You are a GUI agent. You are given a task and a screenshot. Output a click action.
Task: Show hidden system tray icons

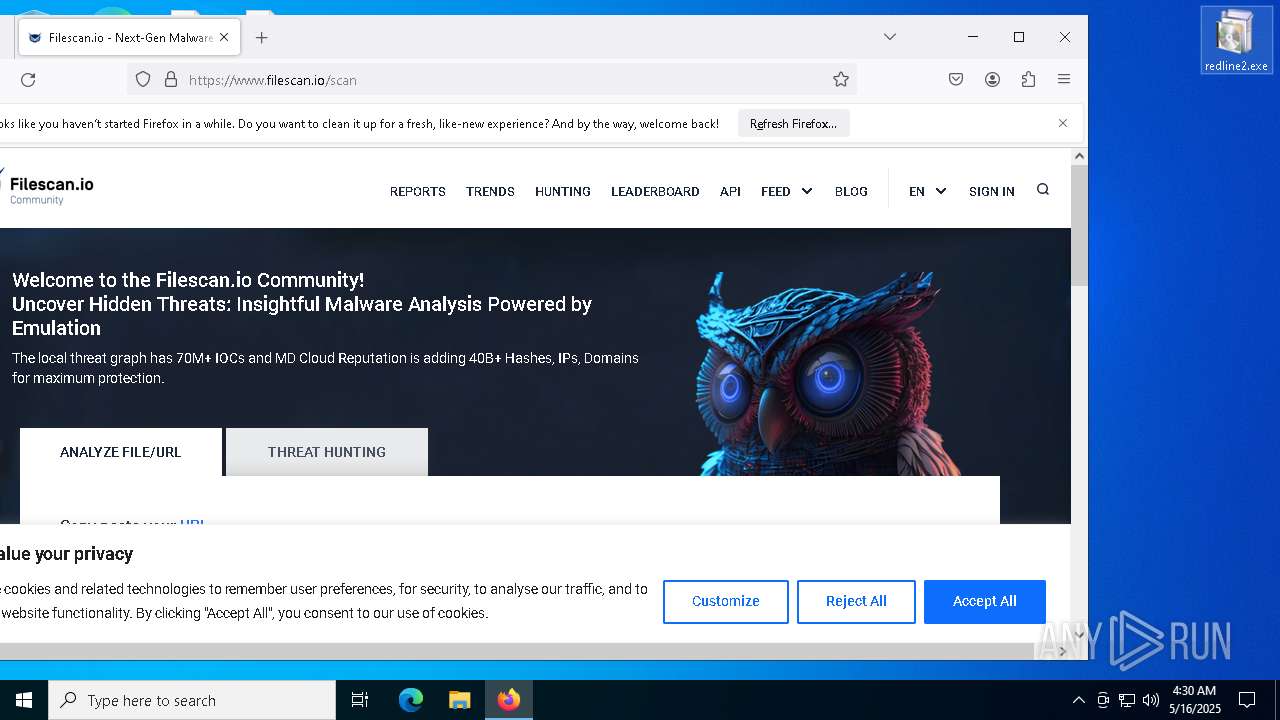coord(1078,700)
